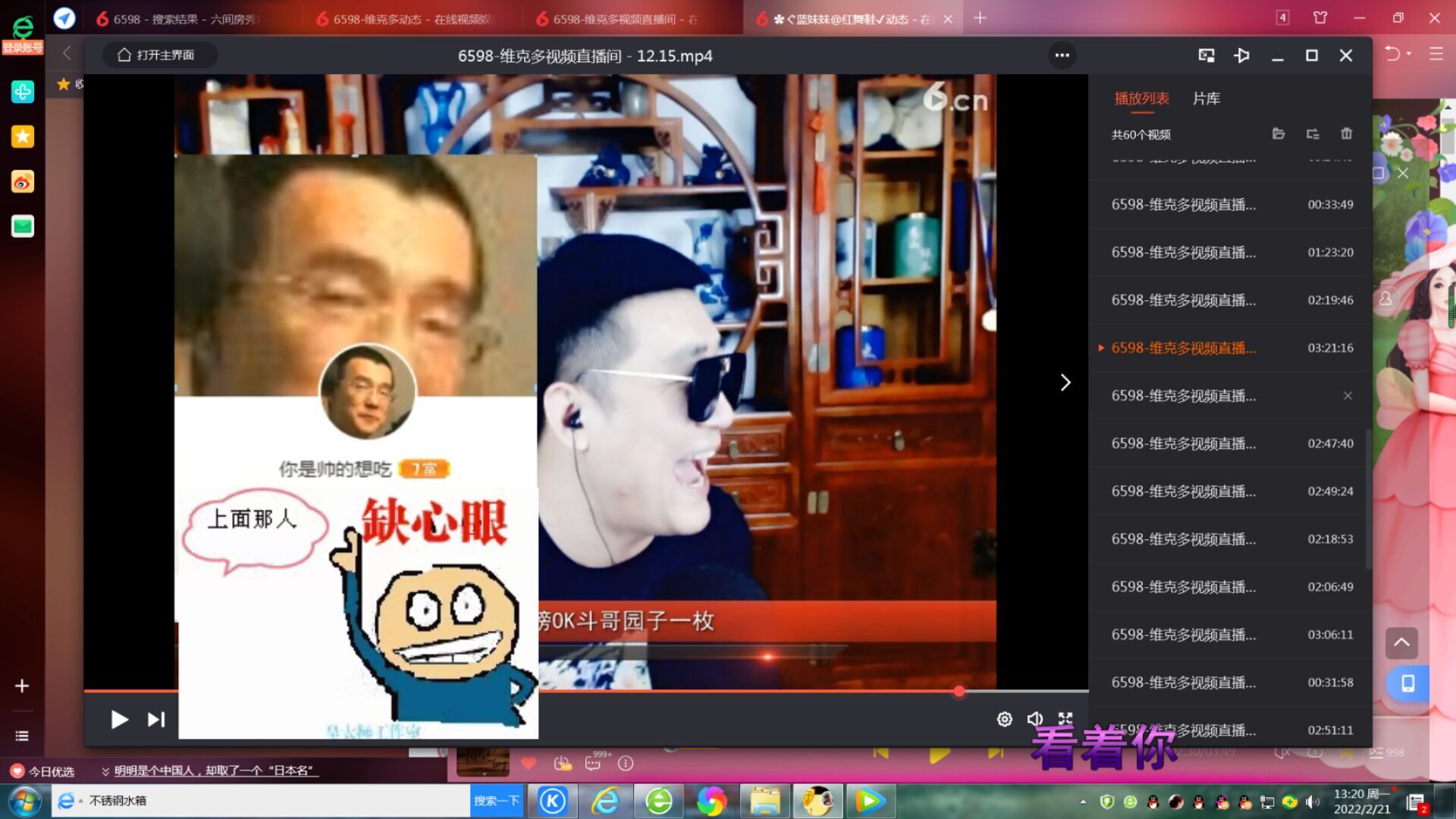Click browser undo close arrow

1392,54
